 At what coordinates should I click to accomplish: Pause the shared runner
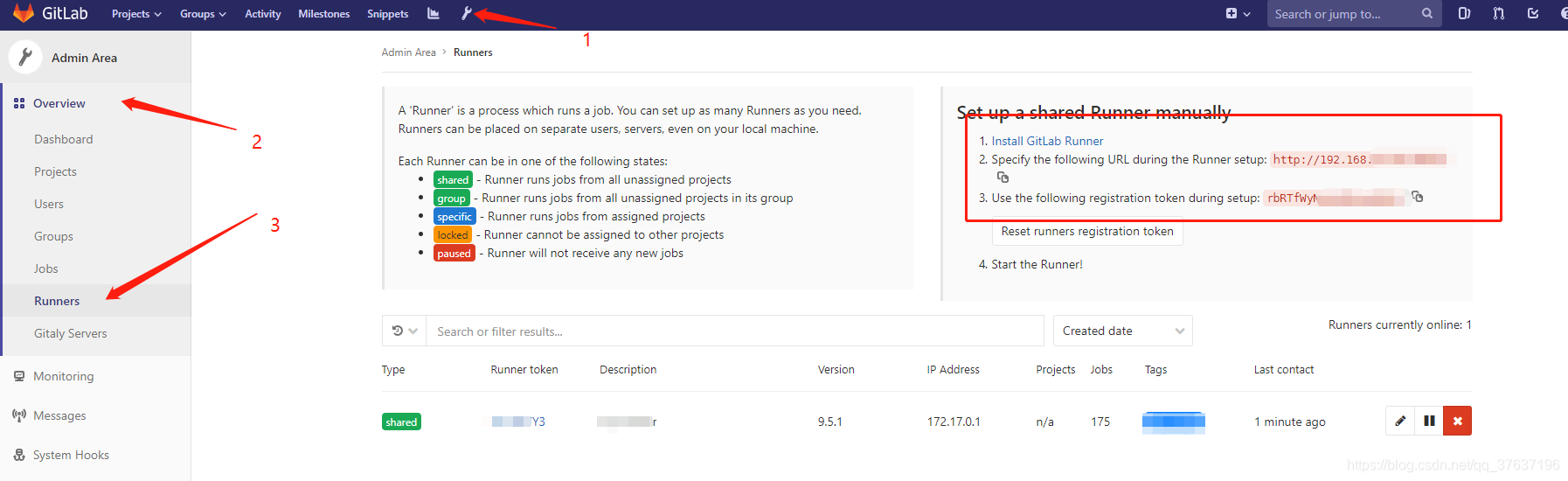[x=1429, y=421]
